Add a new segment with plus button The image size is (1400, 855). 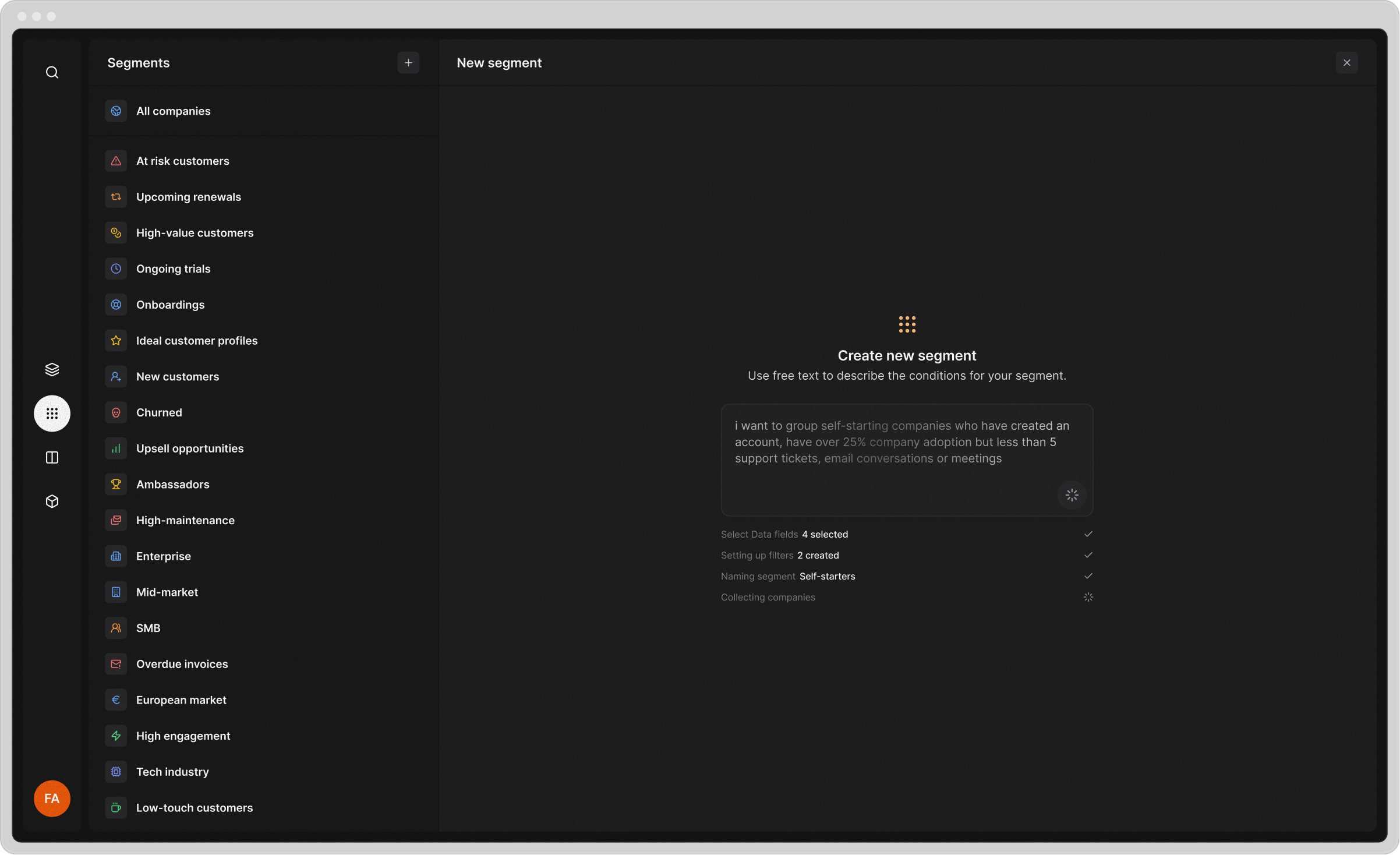pos(408,63)
